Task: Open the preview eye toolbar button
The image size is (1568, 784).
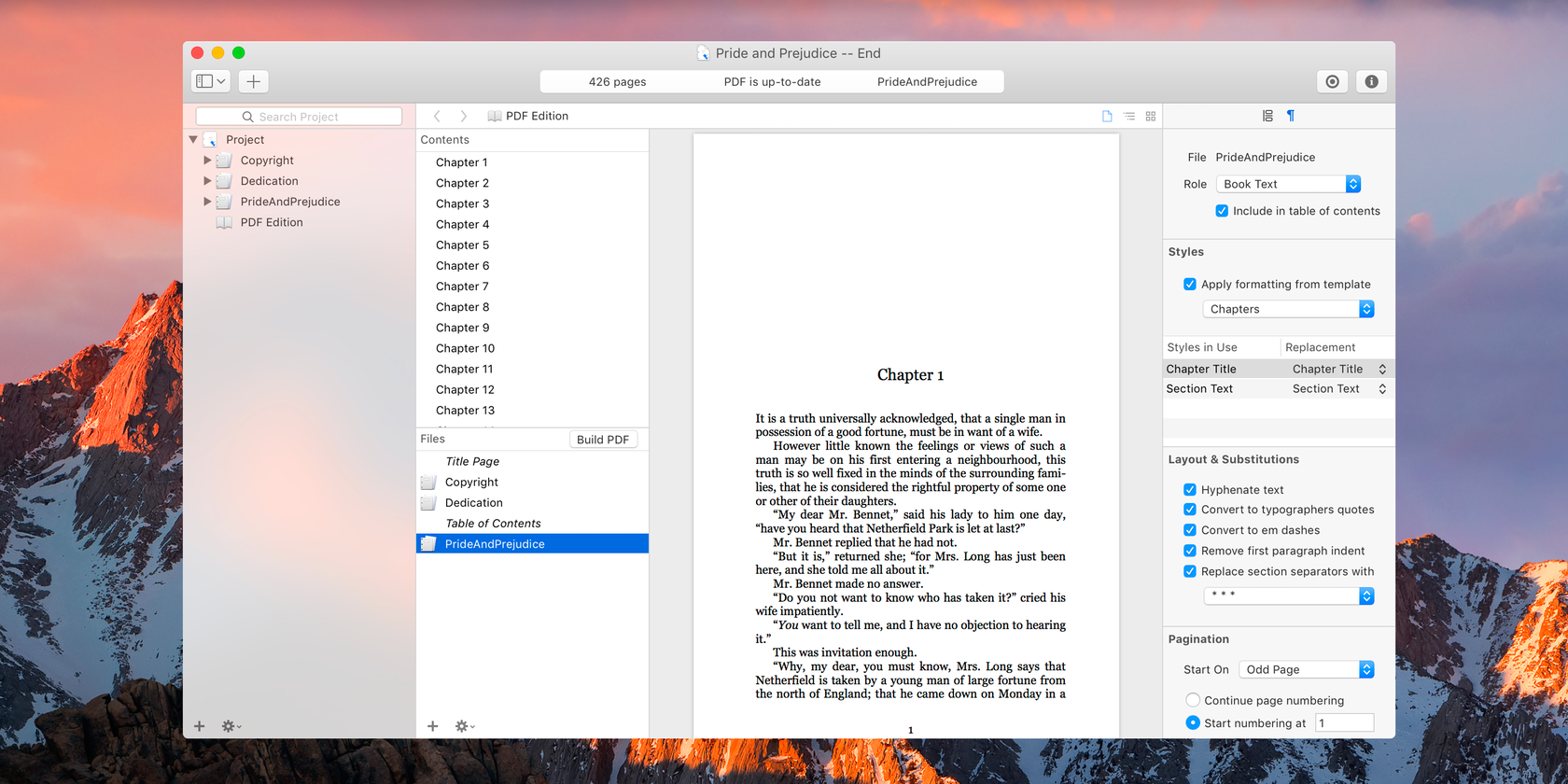Action: coord(1332,81)
